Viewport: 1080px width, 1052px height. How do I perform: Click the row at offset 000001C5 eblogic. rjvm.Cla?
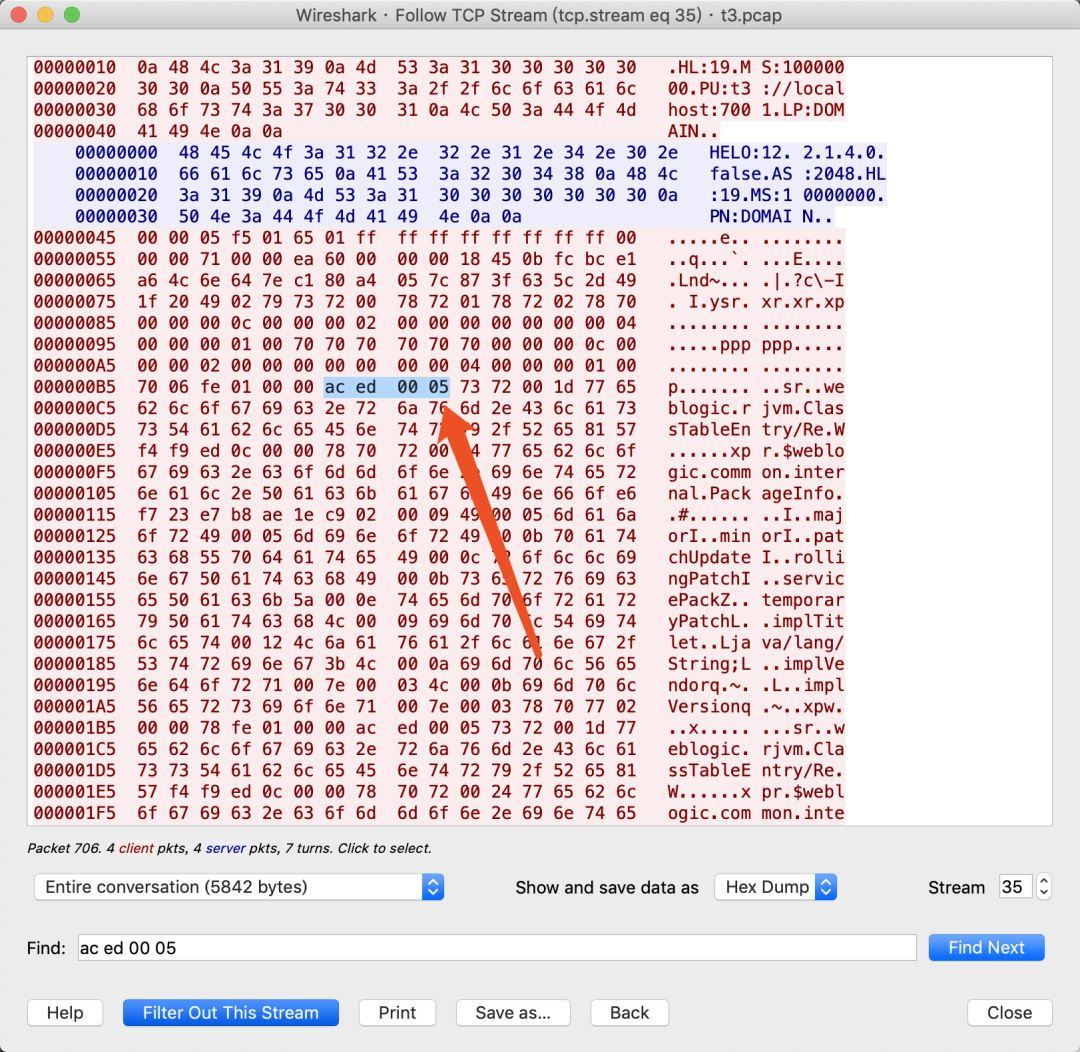[x=439, y=749]
